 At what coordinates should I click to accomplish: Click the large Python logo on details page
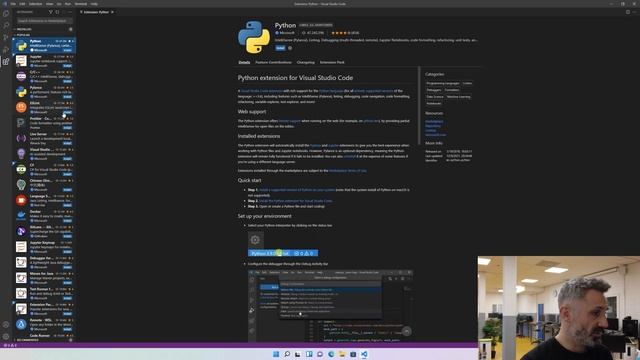point(254,37)
